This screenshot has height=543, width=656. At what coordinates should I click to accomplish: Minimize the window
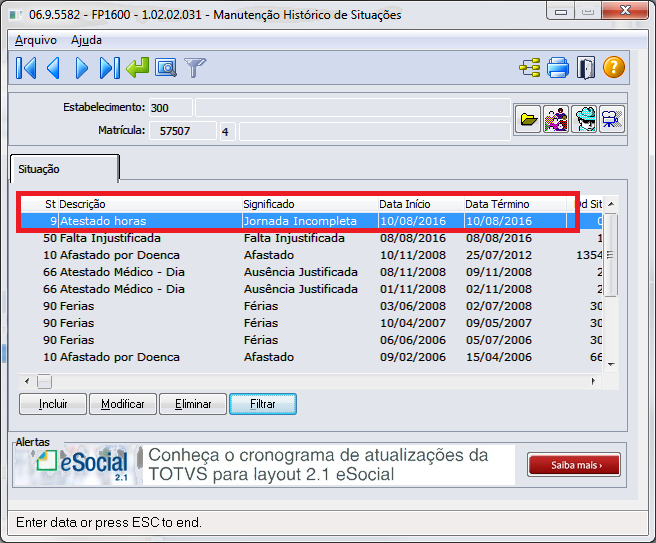coord(561,12)
